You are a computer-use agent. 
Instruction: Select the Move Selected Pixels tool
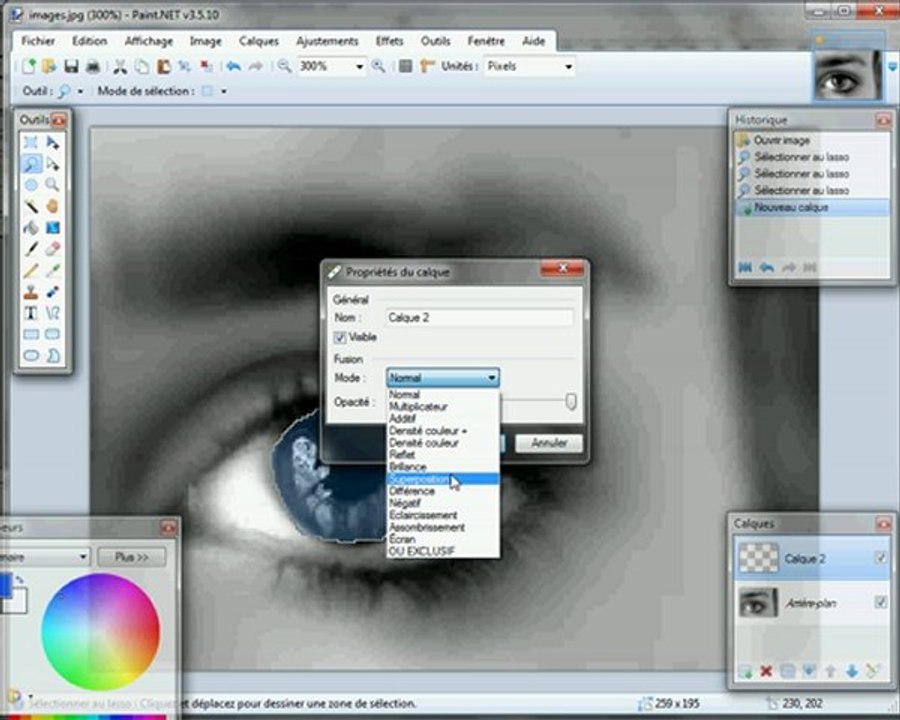52,142
